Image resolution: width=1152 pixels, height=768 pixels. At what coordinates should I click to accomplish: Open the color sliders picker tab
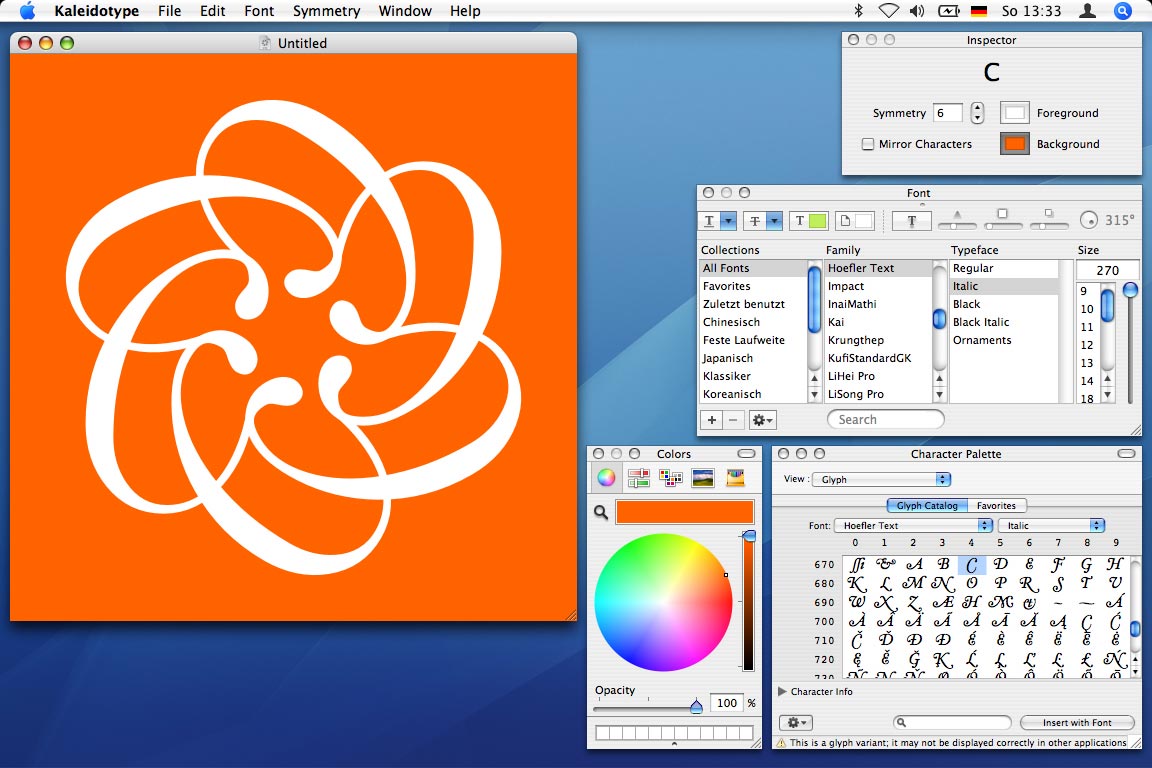[639, 478]
